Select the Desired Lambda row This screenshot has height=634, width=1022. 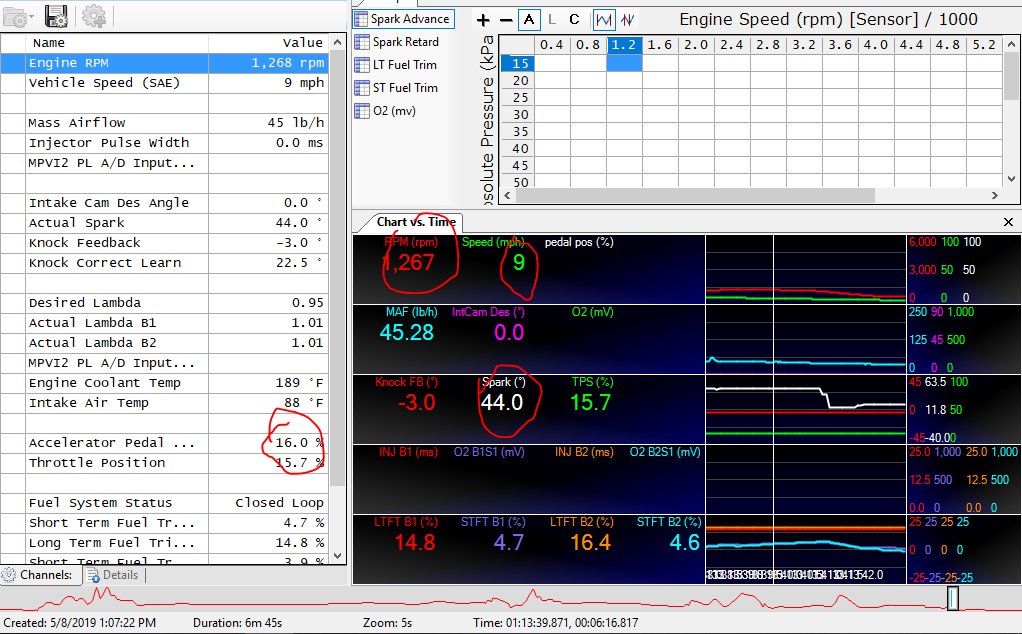tap(164, 303)
